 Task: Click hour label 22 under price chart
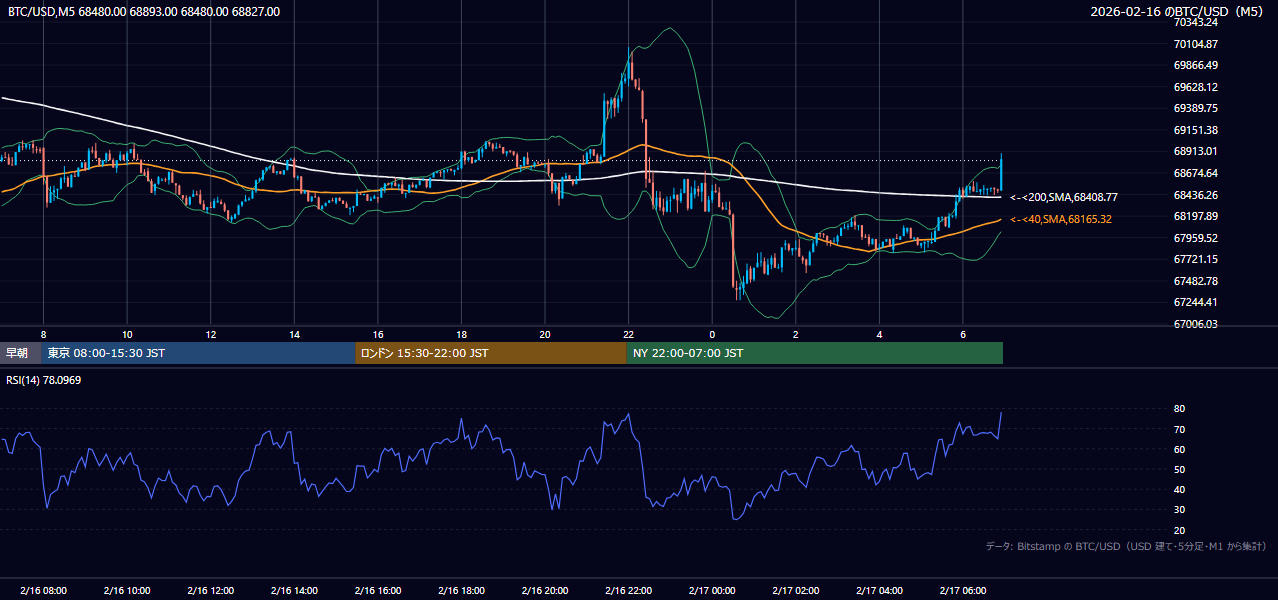[629, 334]
